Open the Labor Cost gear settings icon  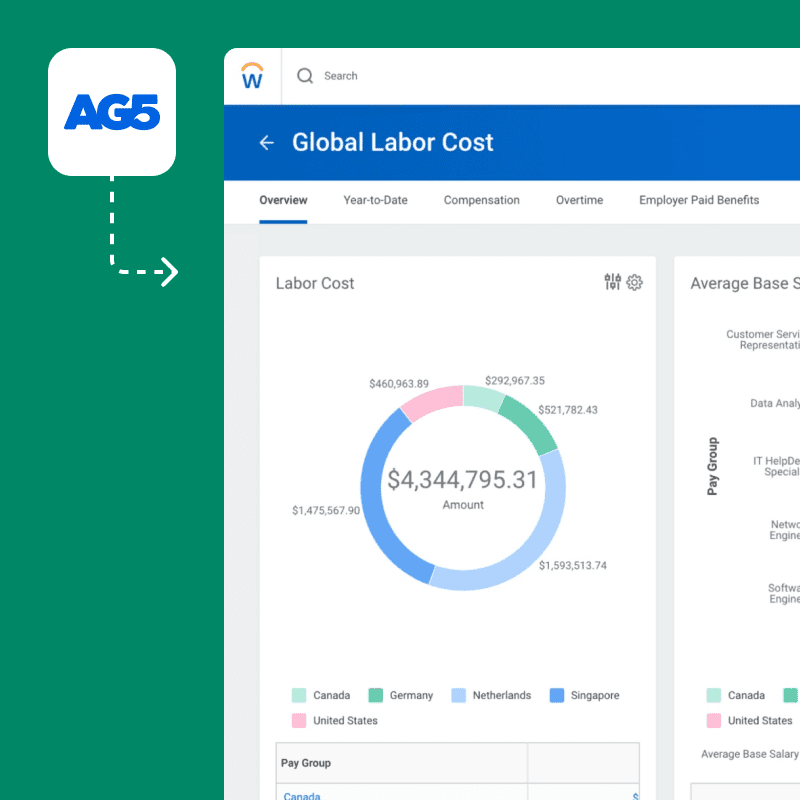635,283
